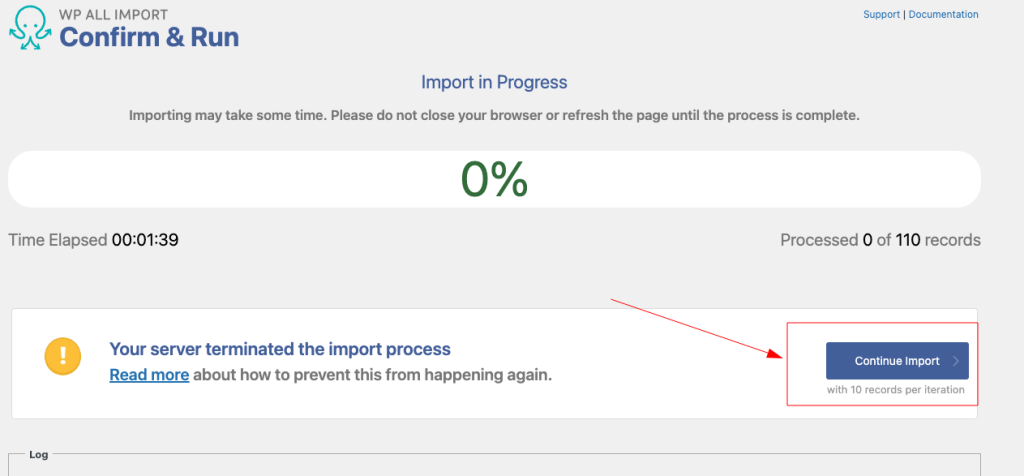
Task: Follow the Read more link
Action: pos(149,375)
